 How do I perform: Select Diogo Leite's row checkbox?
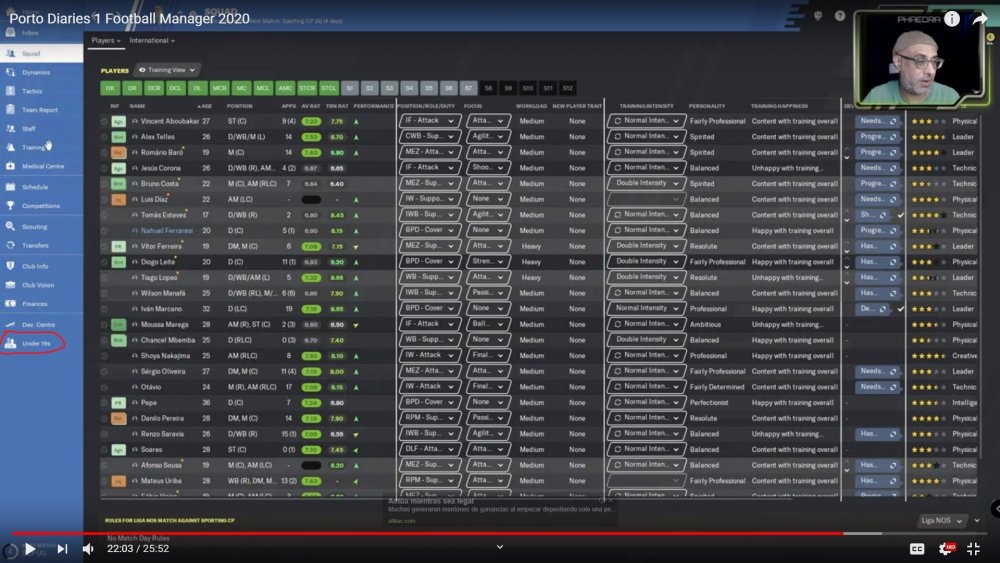(x=104, y=261)
